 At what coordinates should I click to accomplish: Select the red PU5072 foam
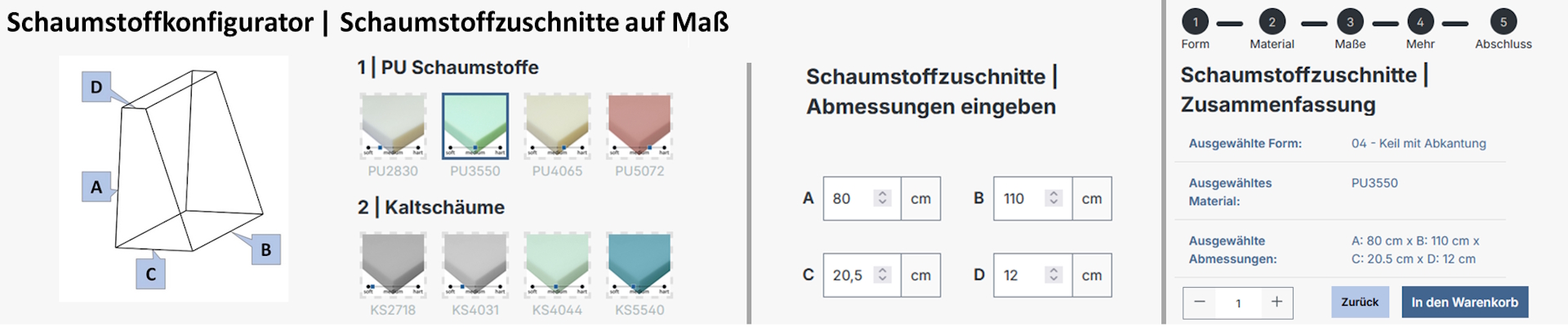click(639, 125)
